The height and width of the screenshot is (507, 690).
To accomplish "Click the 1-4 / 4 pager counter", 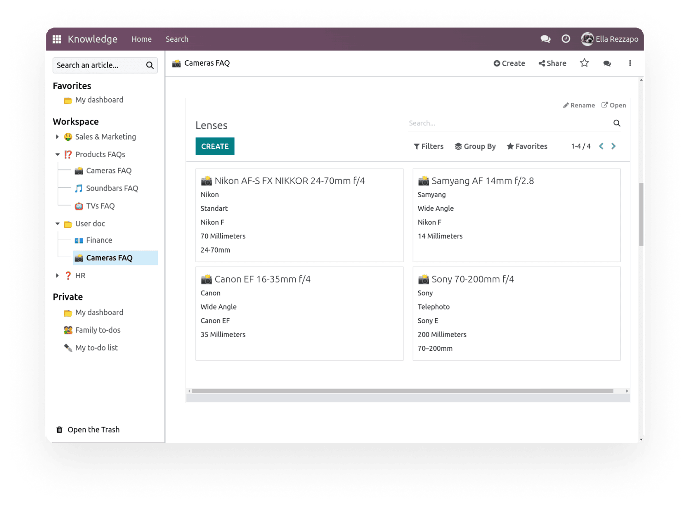I will point(580,146).
